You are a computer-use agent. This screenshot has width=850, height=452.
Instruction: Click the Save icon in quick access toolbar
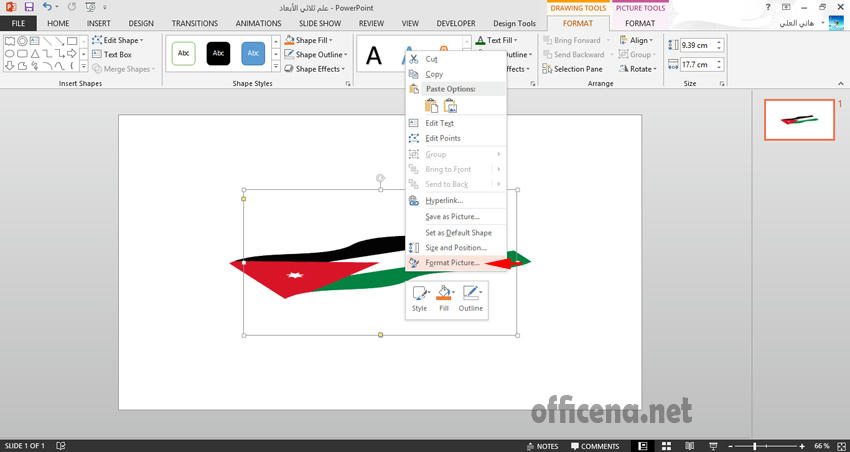pyautogui.click(x=29, y=8)
